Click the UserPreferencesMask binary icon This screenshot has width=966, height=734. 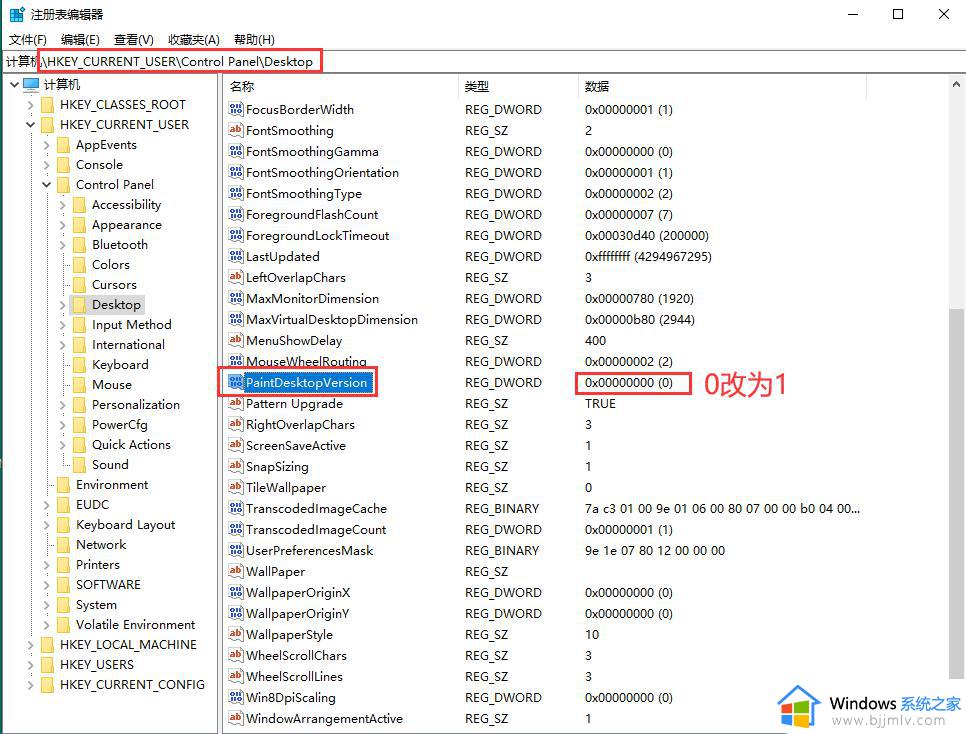(235, 550)
